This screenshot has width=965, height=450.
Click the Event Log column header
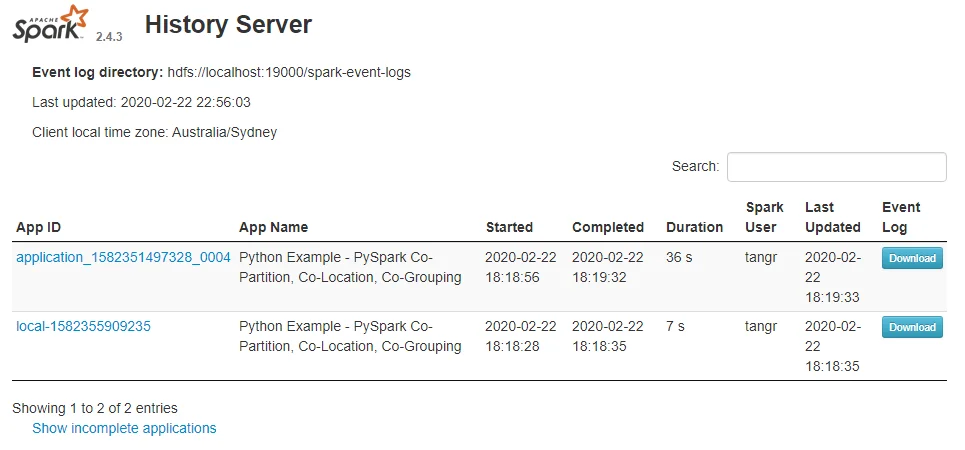pyautogui.click(x=901, y=217)
